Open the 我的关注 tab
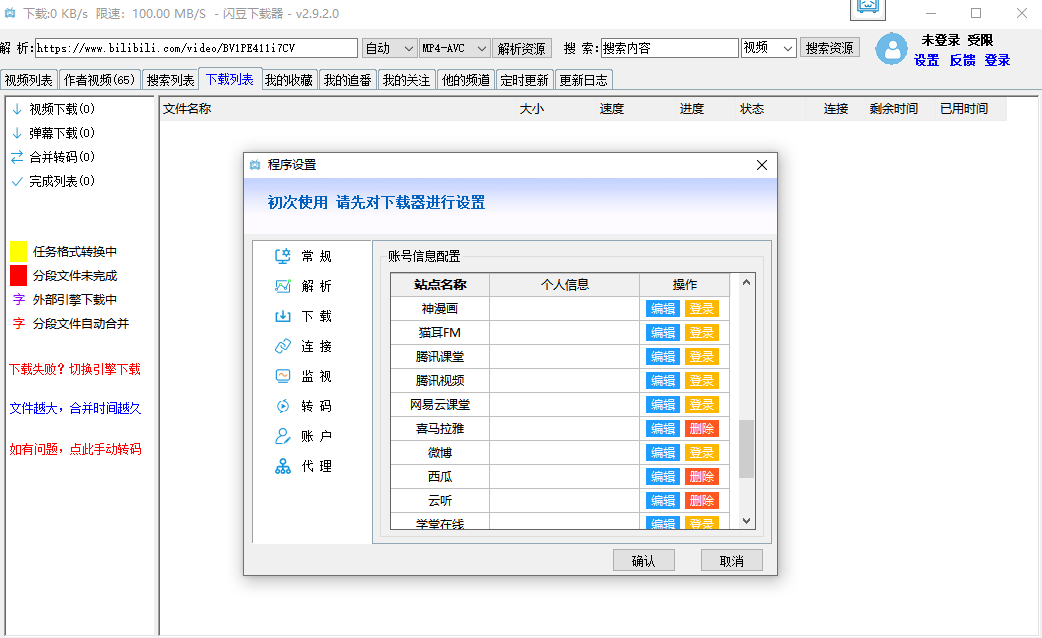 [x=406, y=80]
